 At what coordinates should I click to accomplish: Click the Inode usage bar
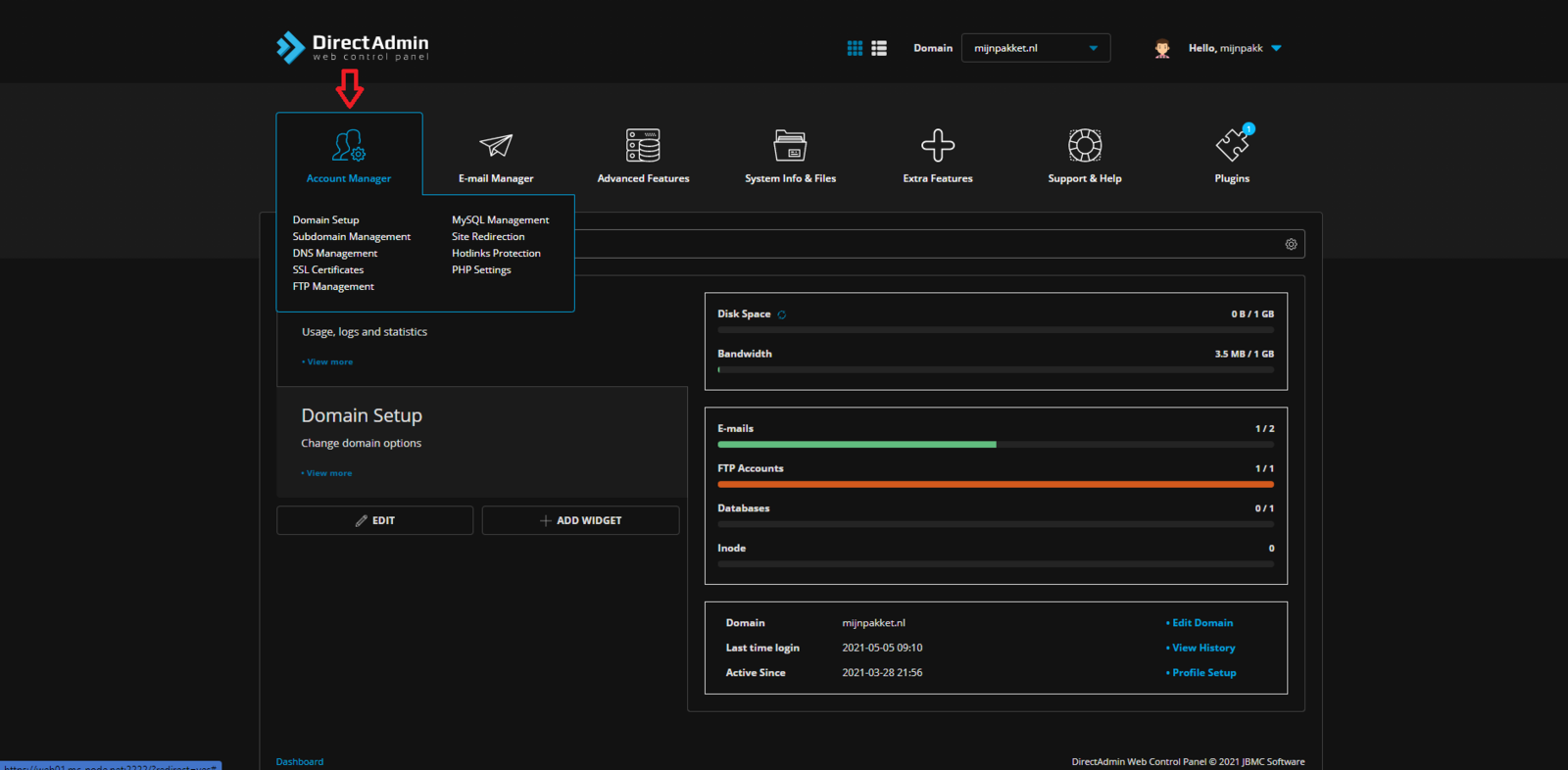tap(996, 564)
